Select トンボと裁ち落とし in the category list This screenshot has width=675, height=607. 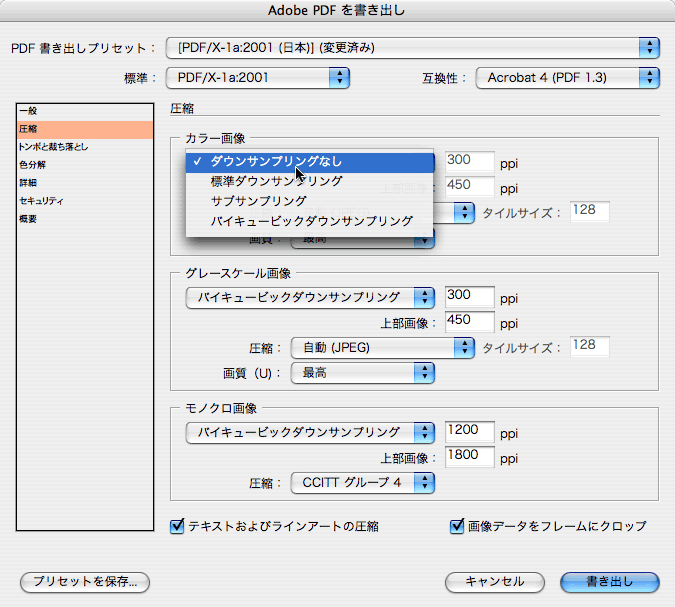click(x=85, y=147)
